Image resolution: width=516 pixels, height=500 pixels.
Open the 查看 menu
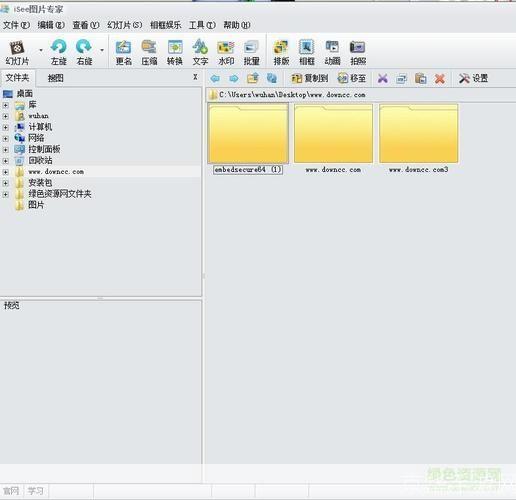pos(86,25)
